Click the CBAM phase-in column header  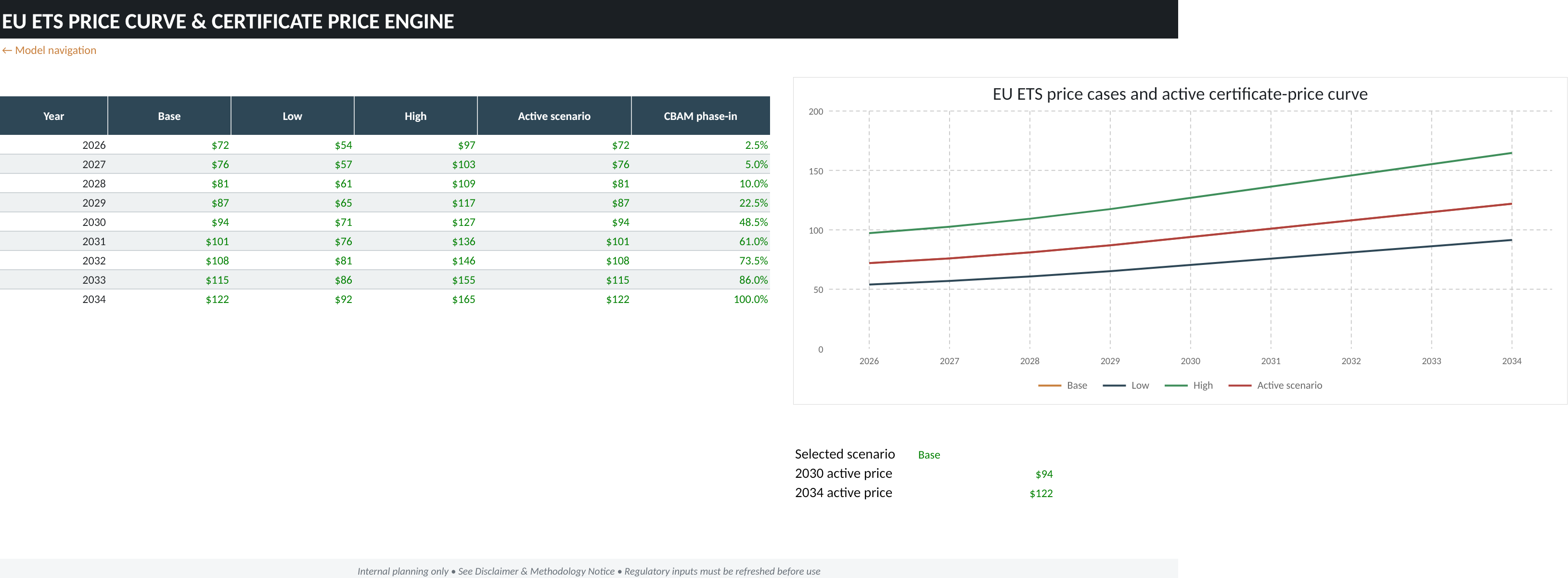pos(701,116)
